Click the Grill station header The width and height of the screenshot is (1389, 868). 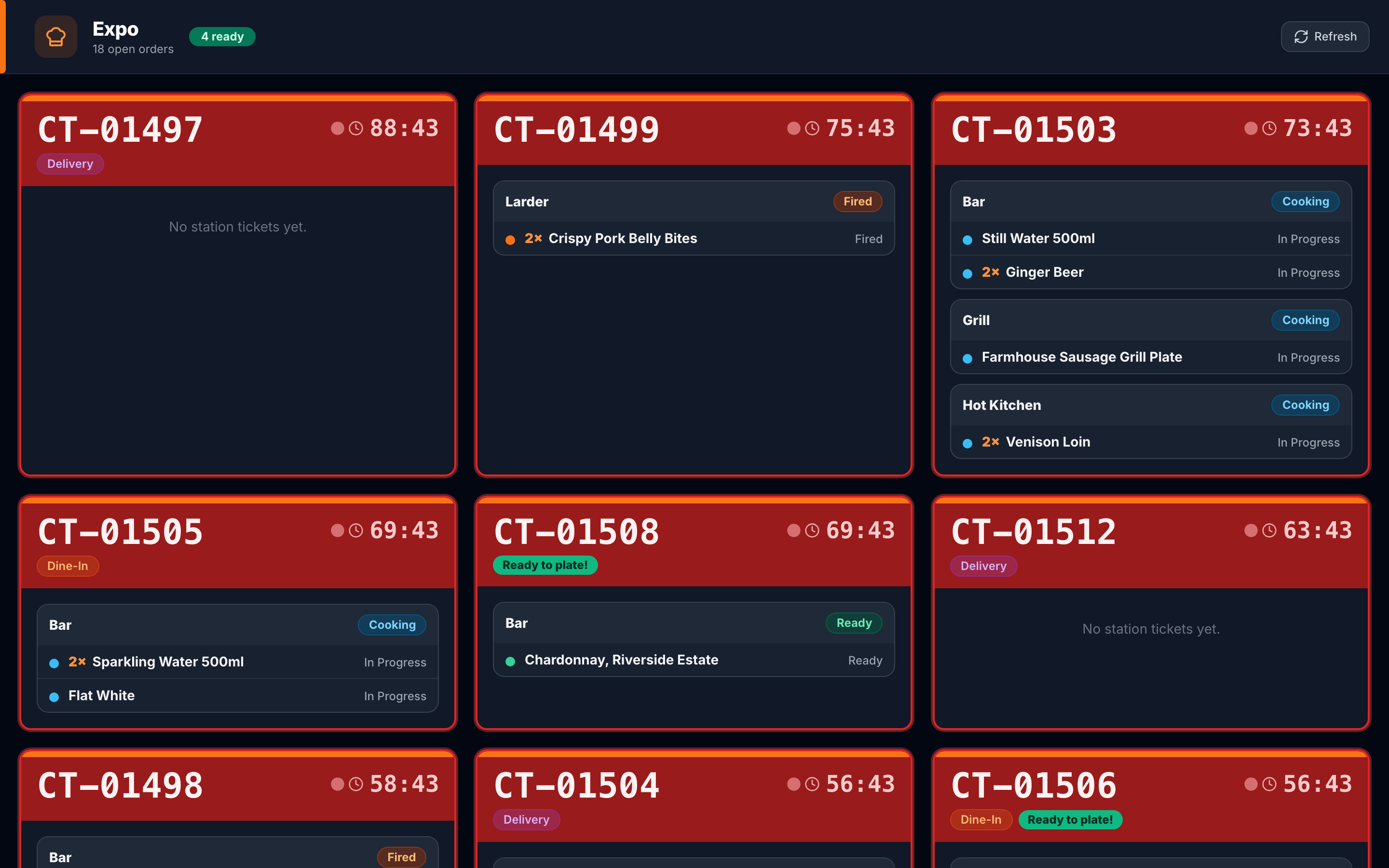coord(1151,320)
